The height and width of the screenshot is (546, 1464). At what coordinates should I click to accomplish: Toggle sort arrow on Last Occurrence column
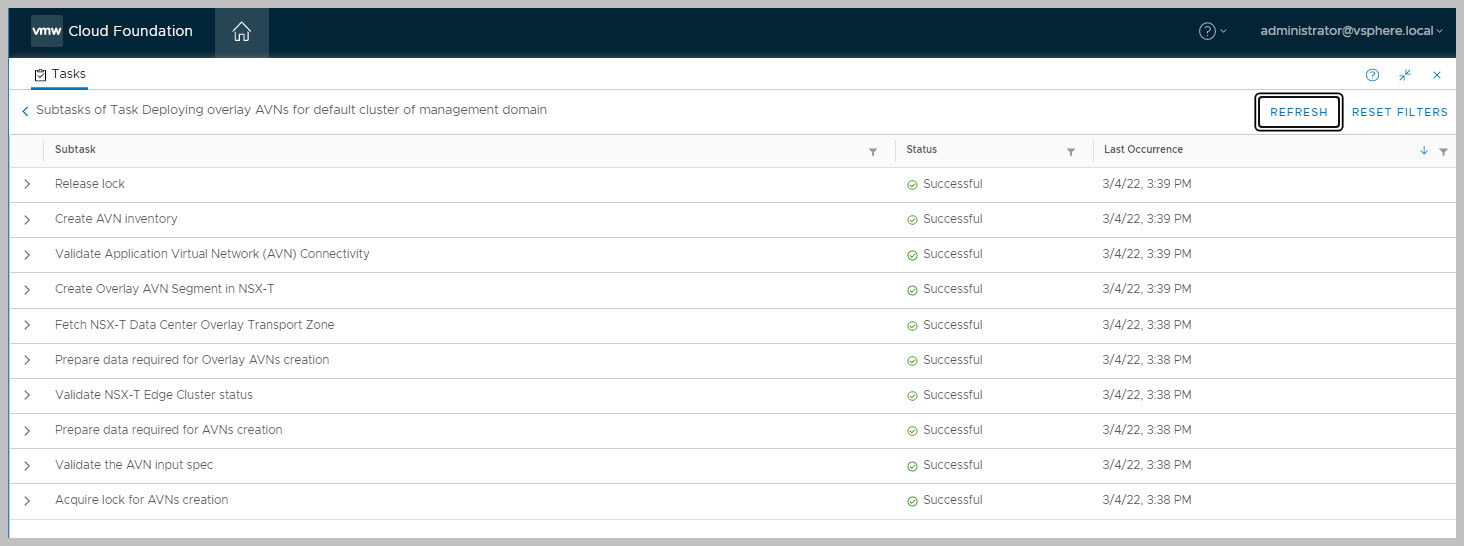(1424, 151)
